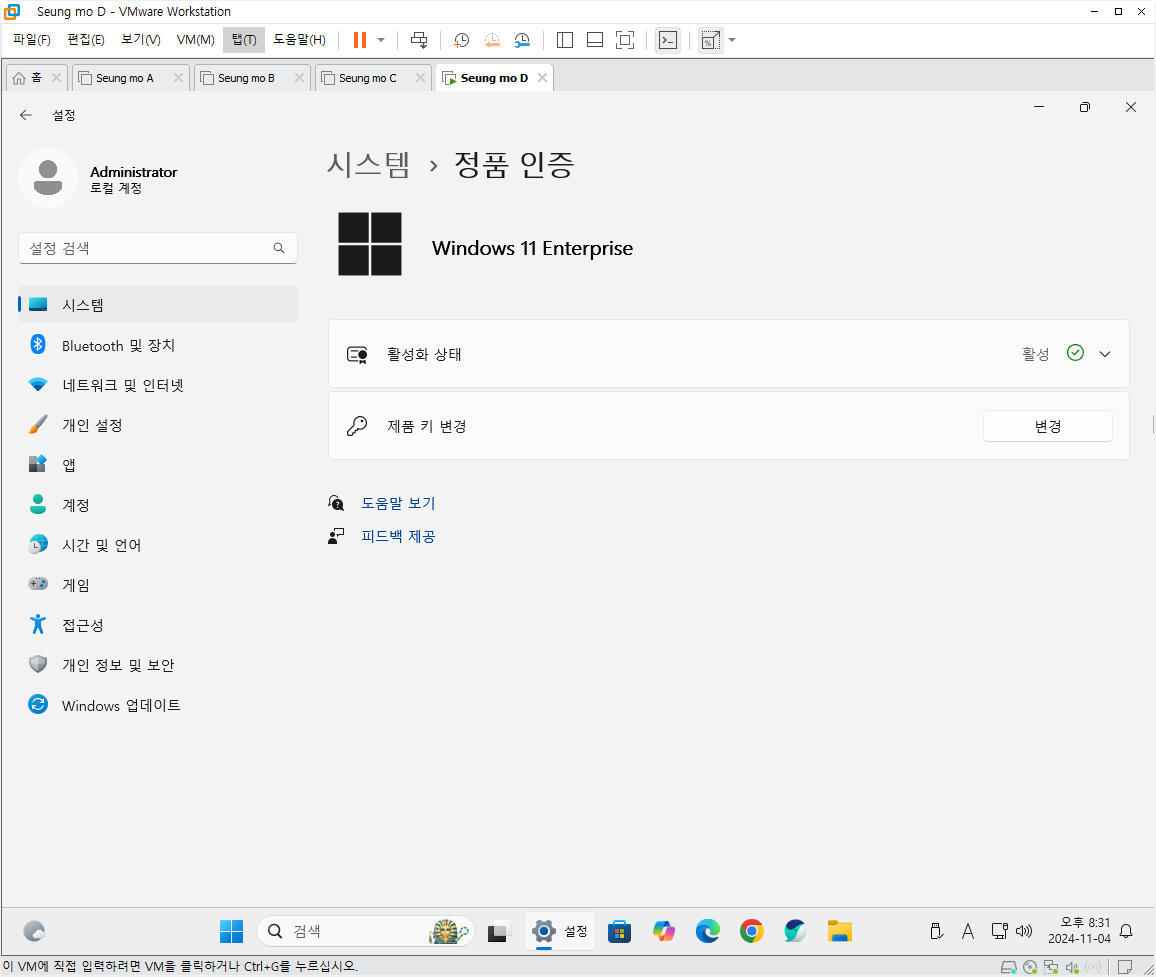The height and width of the screenshot is (977, 1156).
Task: Open File Explorer from the taskbar
Action: pos(839,931)
